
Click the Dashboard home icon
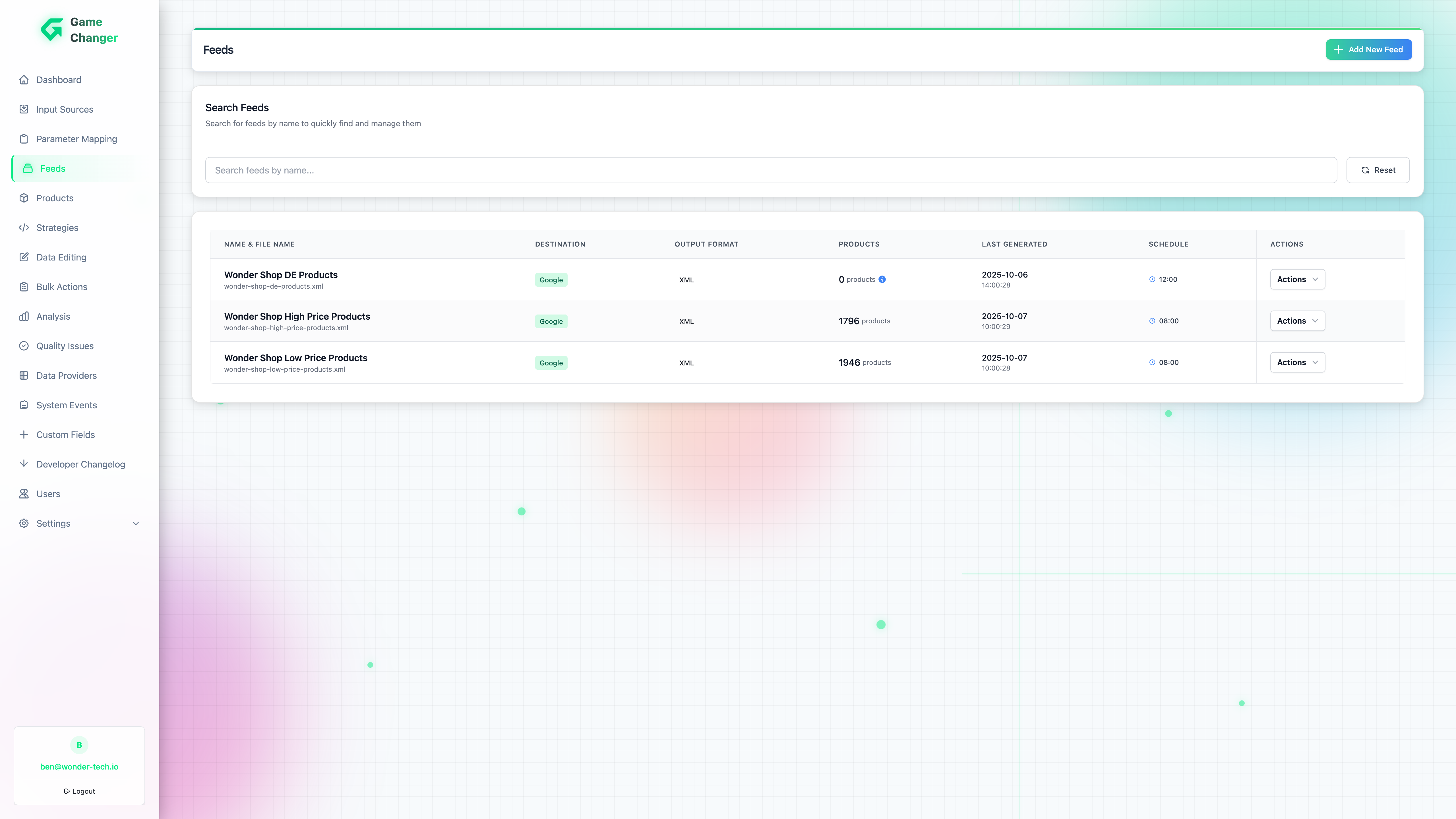[24, 80]
